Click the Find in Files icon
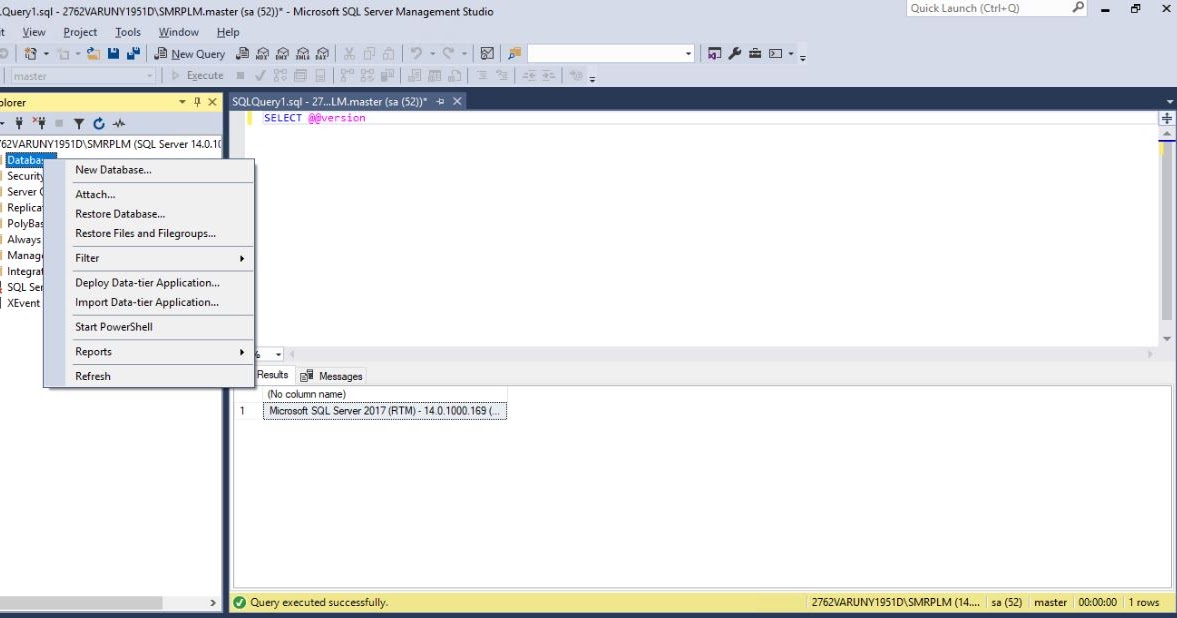This screenshot has width=1177, height=618. pyautogui.click(x=514, y=54)
